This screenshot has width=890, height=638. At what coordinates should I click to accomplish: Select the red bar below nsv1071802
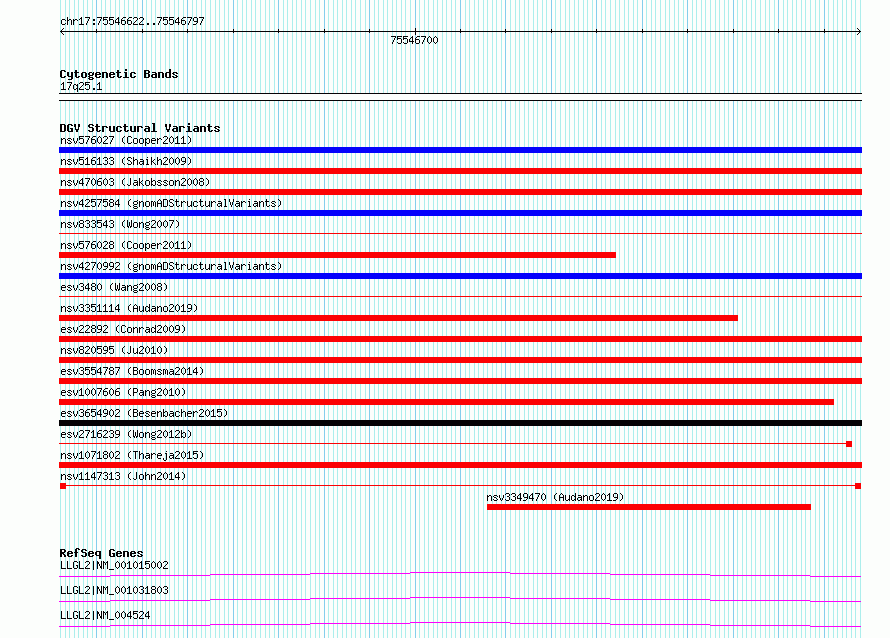(x=460, y=465)
